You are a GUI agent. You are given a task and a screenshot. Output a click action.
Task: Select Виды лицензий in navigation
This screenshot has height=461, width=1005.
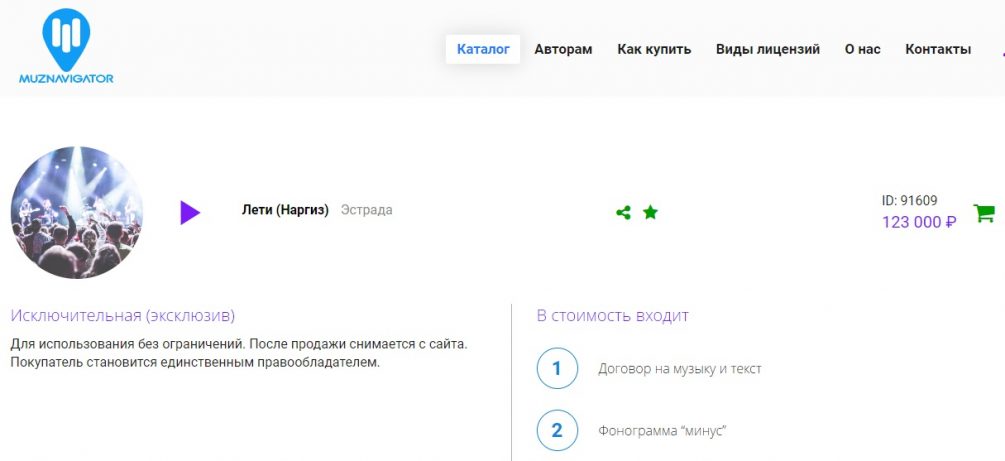coord(767,49)
